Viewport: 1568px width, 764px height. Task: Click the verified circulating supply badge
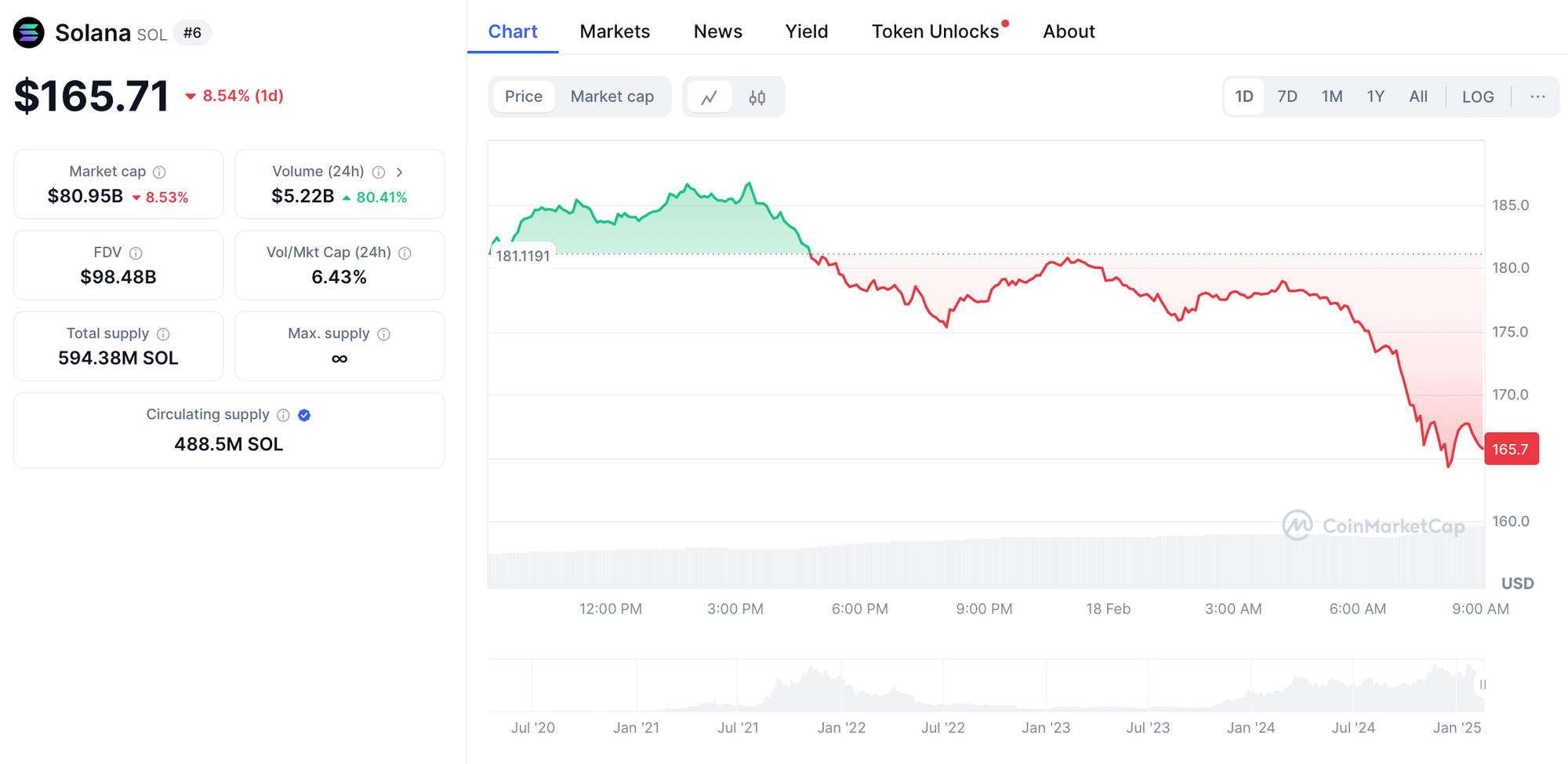[x=305, y=415]
